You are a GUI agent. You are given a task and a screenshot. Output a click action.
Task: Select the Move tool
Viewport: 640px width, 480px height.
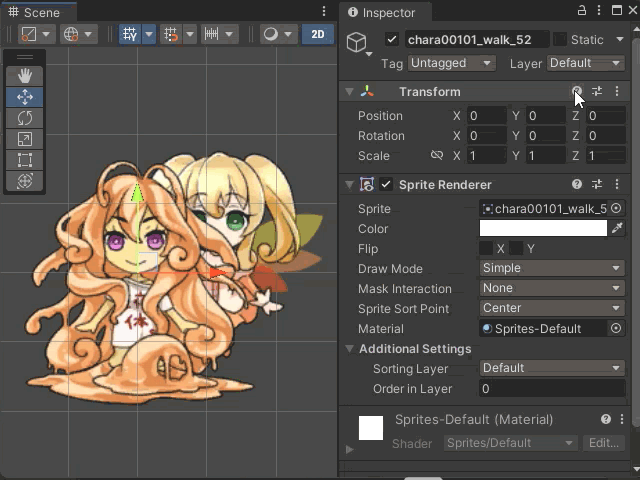24,97
